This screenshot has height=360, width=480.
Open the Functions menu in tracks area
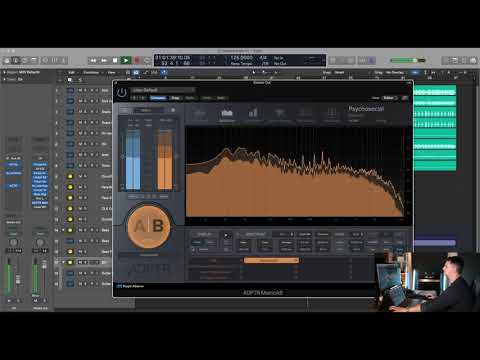pyautogui.click(x=92, y=72)
